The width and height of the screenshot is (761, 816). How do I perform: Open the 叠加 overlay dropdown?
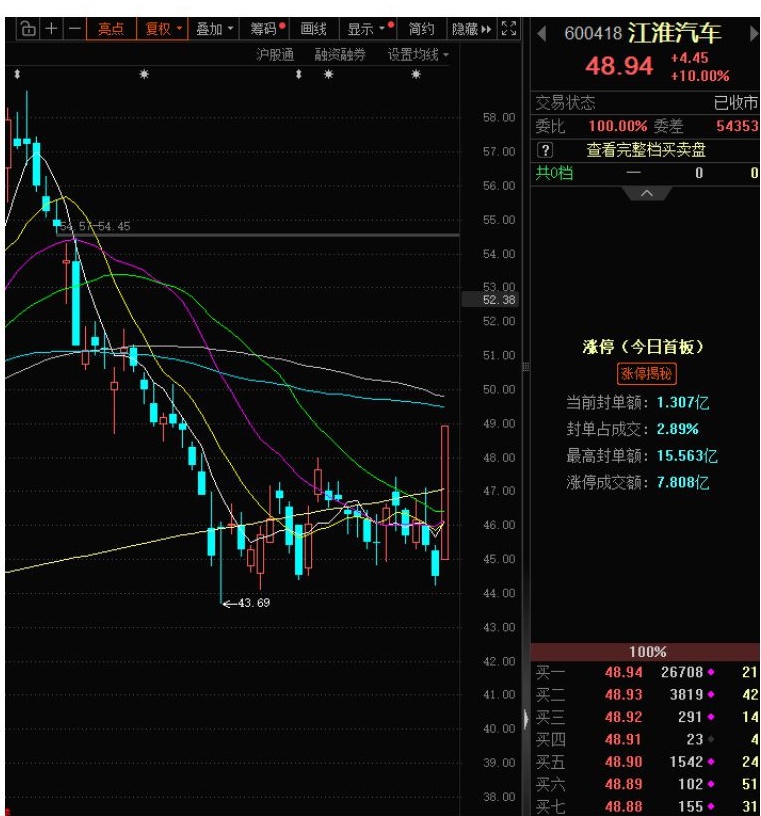(214, 29)
